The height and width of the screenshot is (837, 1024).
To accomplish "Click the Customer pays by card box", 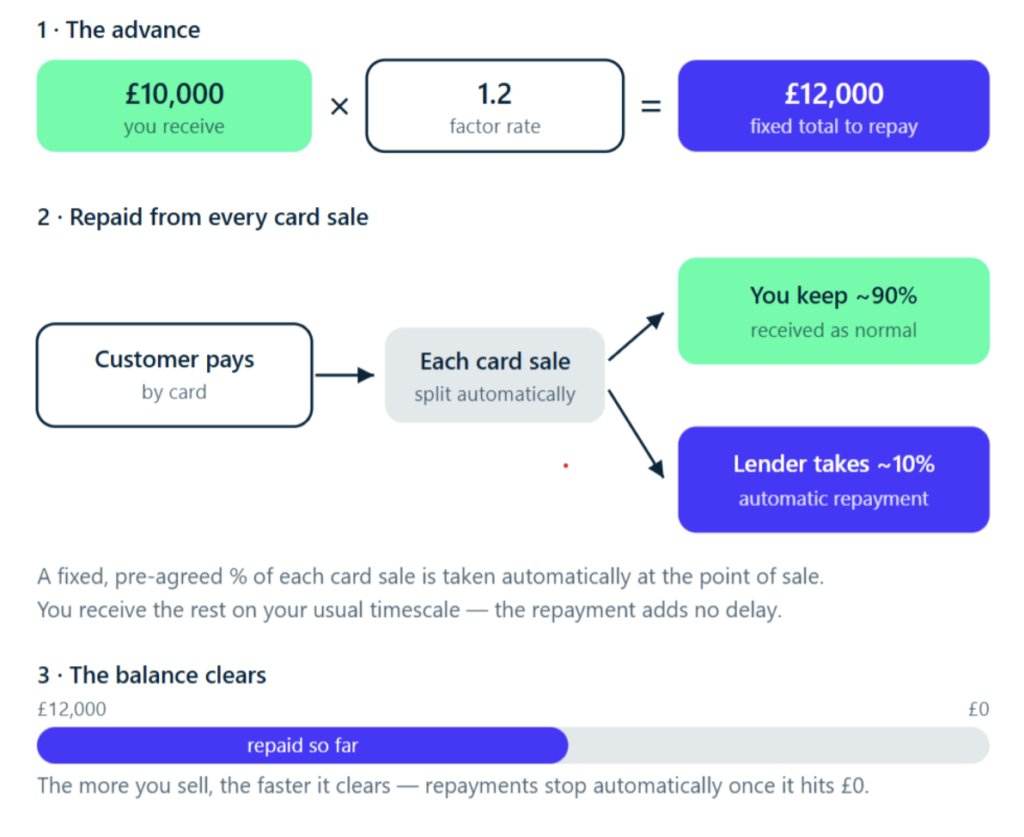I will [x=174, y=375].
